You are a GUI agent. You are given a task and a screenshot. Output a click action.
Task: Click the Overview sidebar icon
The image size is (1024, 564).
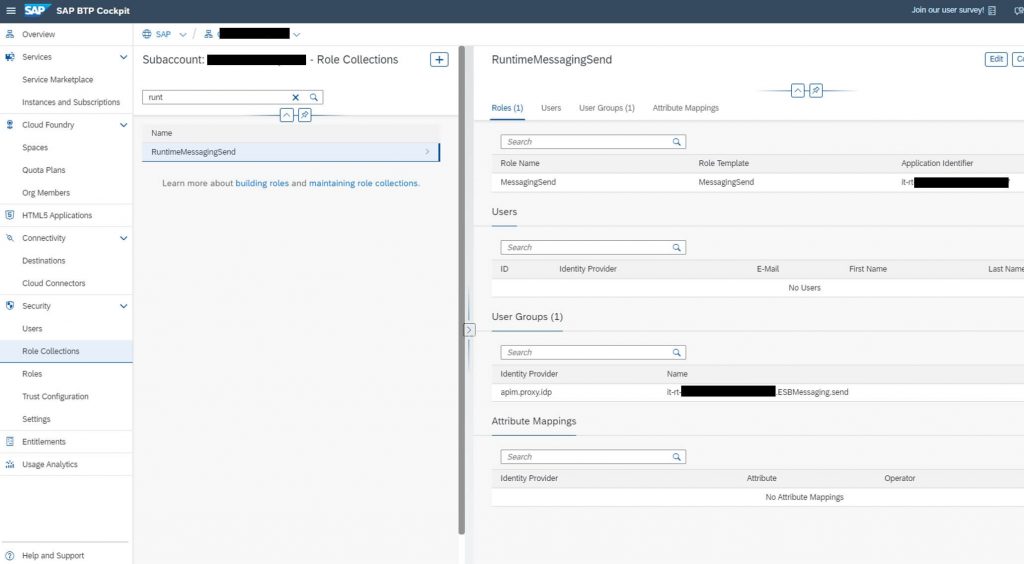[10, 34]
